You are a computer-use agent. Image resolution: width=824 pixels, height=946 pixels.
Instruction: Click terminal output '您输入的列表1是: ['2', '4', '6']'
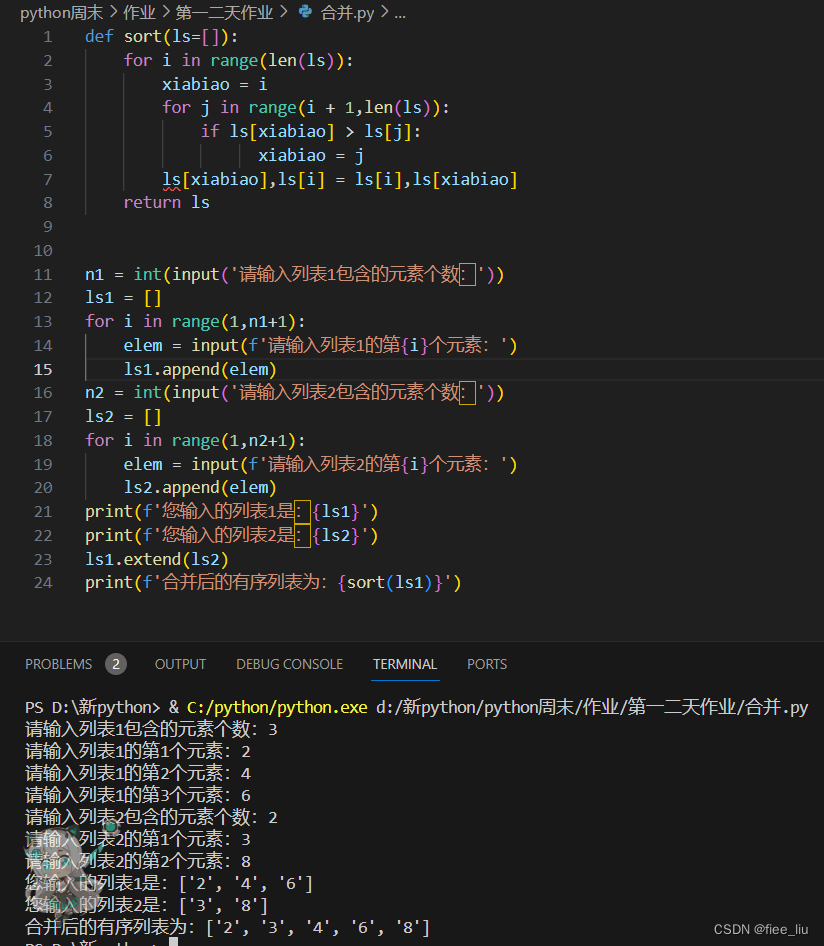point(169,884)
